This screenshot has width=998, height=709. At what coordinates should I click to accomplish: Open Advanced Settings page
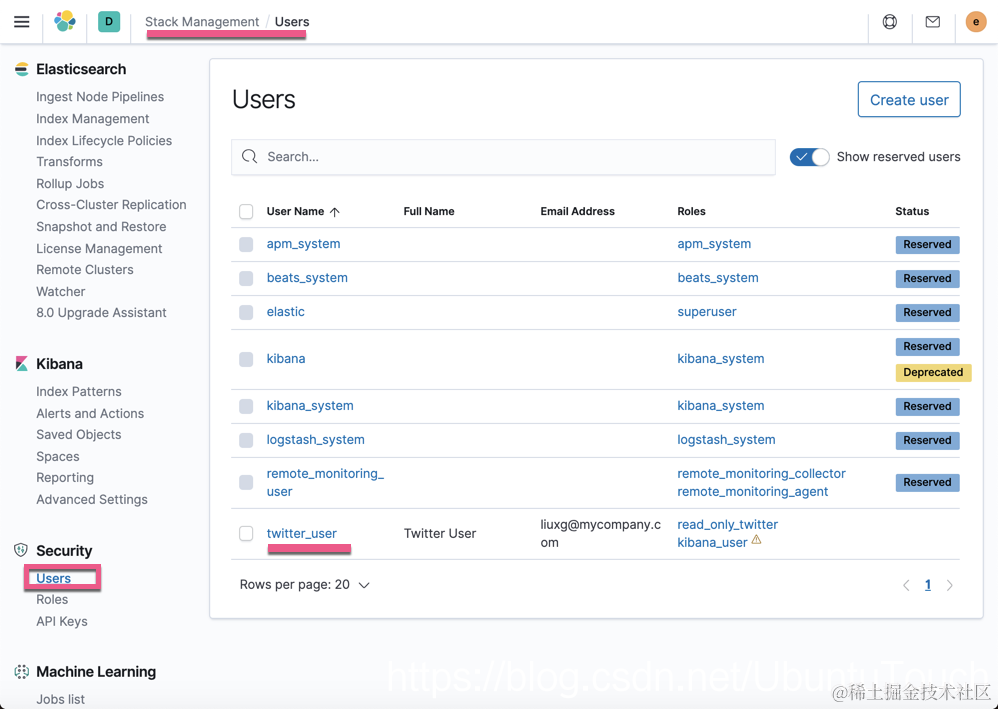[x=92, y=500]
